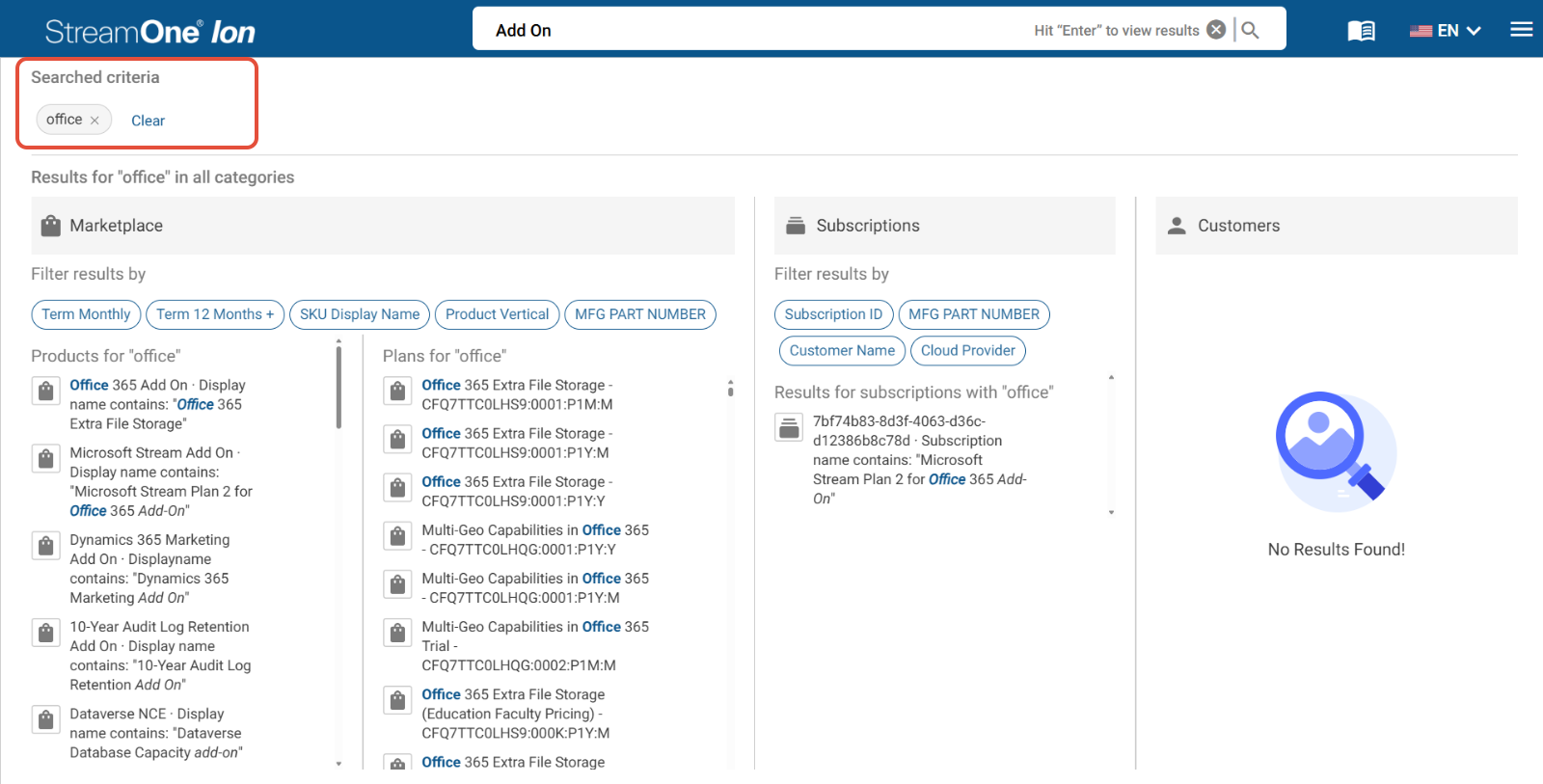The image size is (1543, 784).
Task: Click bag icon beside Microsoft Stream Add On
Action: point(45,458)
